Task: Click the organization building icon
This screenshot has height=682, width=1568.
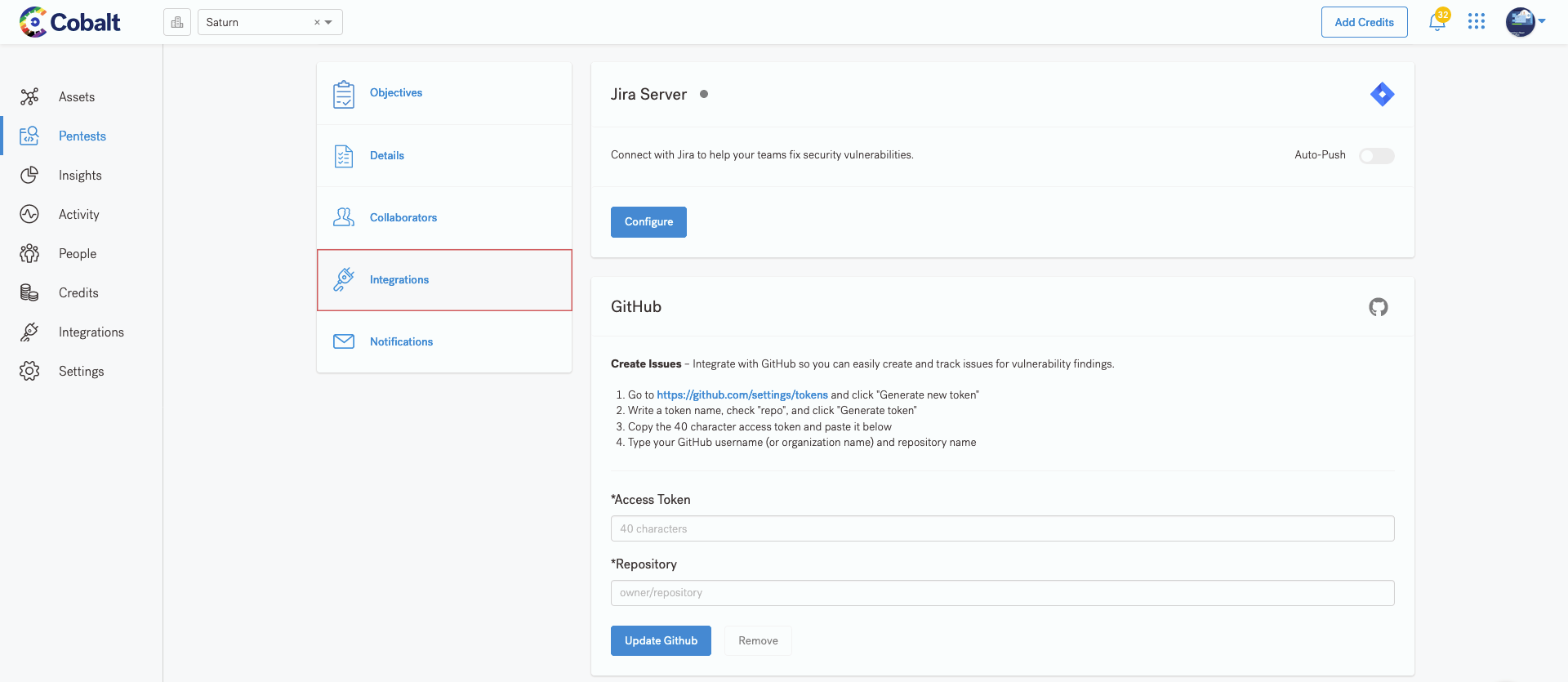Action: 177,22
